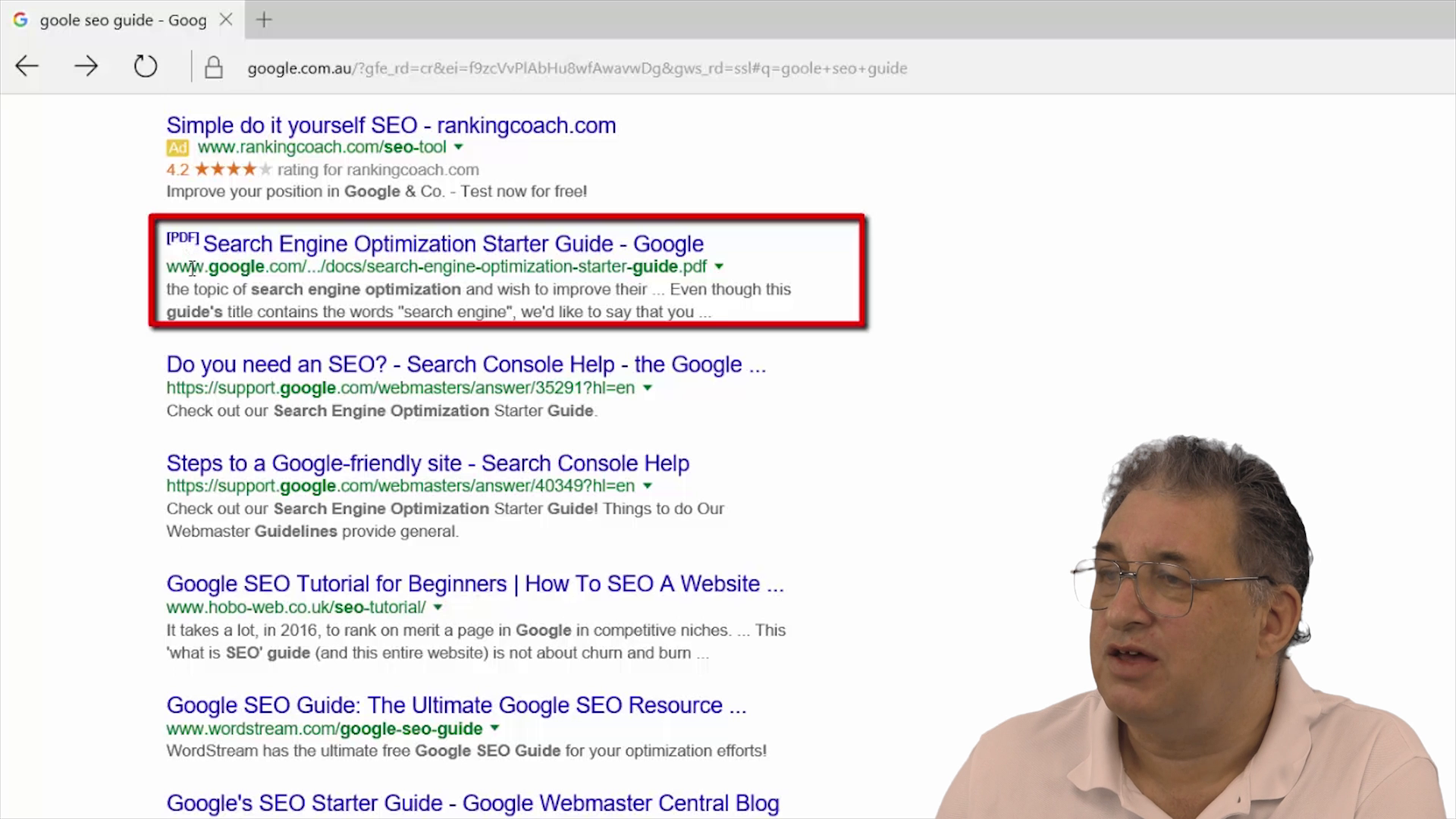
Task: Go back with the browser back arrow
Action: [27, 67]
